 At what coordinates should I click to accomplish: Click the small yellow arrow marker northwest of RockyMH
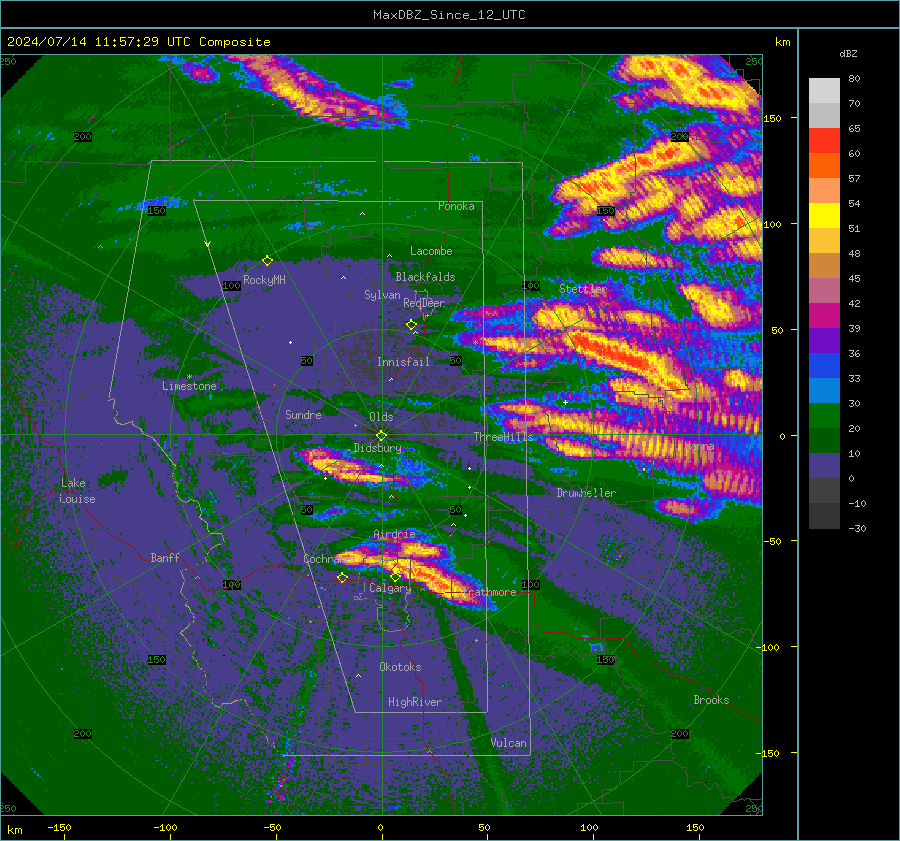click(x=207, y=244)
